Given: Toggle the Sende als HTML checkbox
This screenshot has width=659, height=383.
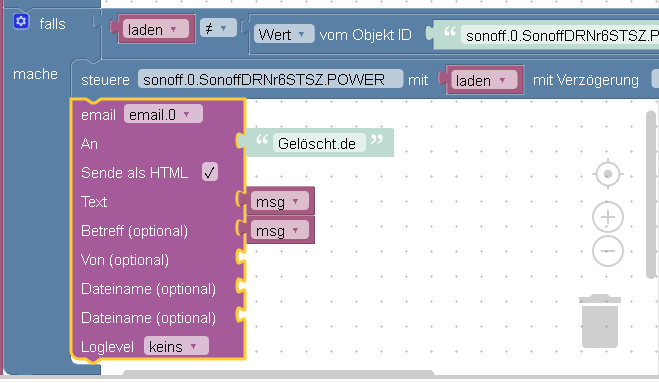Looking at the screenshot, I should coord(210,172).
